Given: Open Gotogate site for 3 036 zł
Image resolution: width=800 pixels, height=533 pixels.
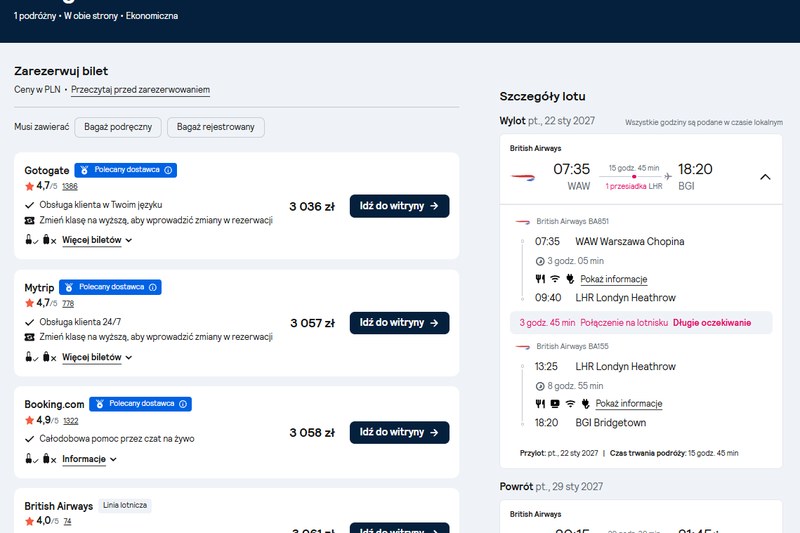Looking at the screenshot, I should tap(399, 206).
